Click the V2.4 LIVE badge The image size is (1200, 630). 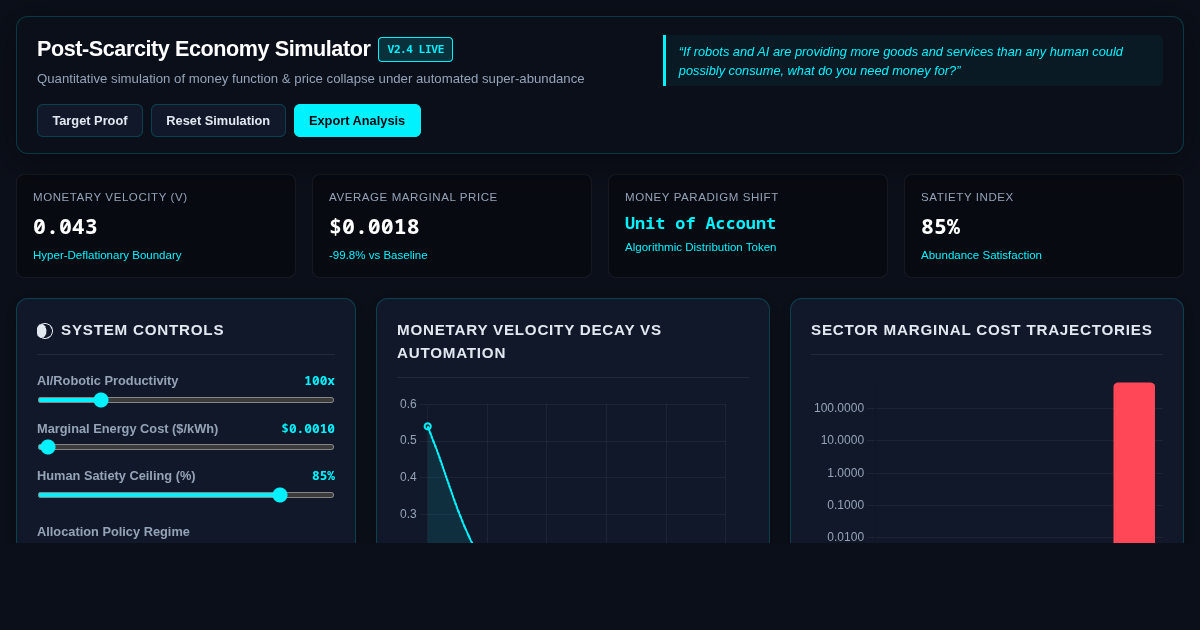click(x=416, y=49)
